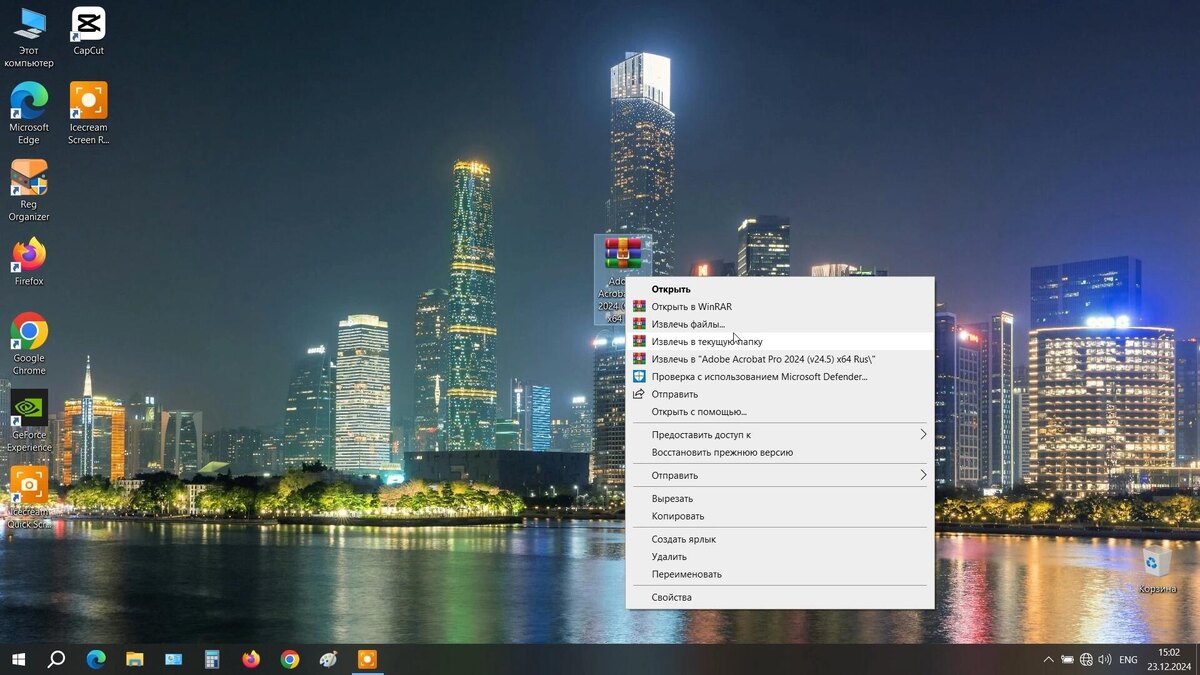Choose Удалить in the context menu
Viewport: 1200px width, 675px height.
pos(780,557)
